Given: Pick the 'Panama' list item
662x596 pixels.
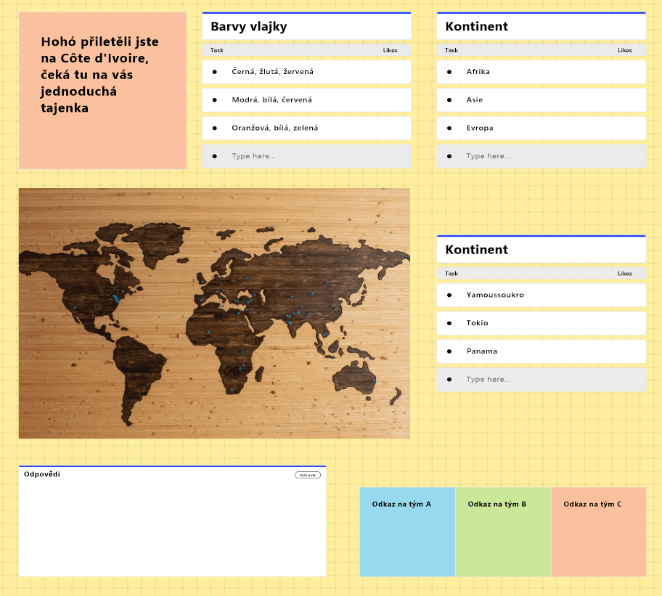Looking at the screenshot, I should tap(541, 351).
